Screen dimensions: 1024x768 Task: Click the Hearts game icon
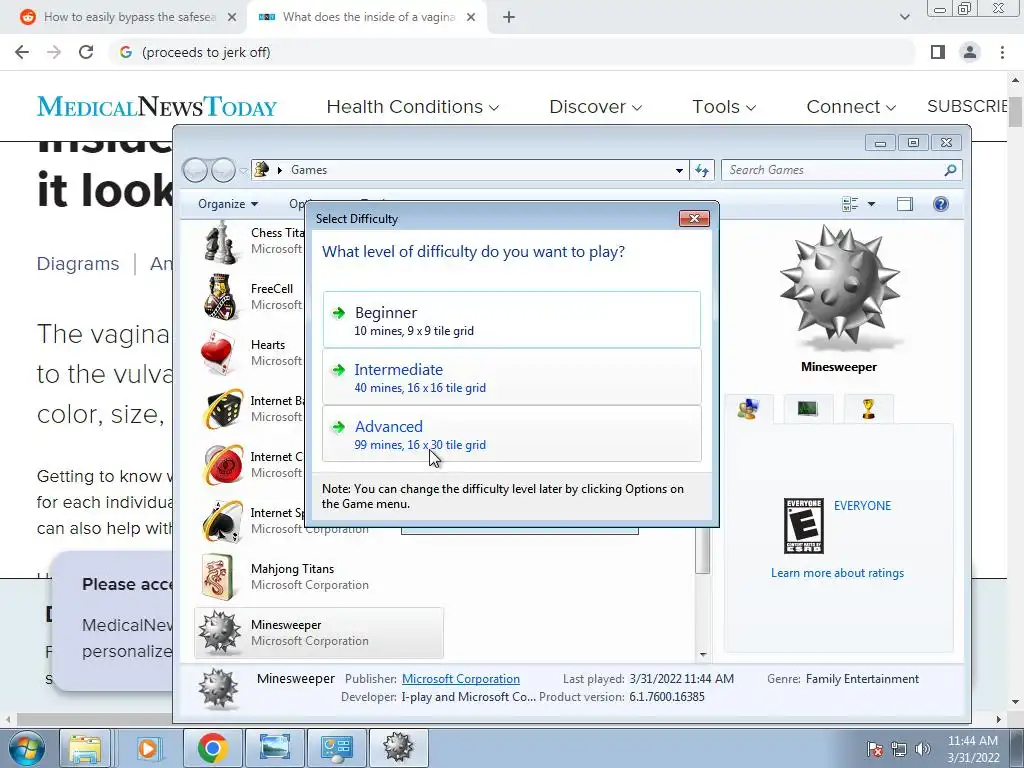[220, 353]
